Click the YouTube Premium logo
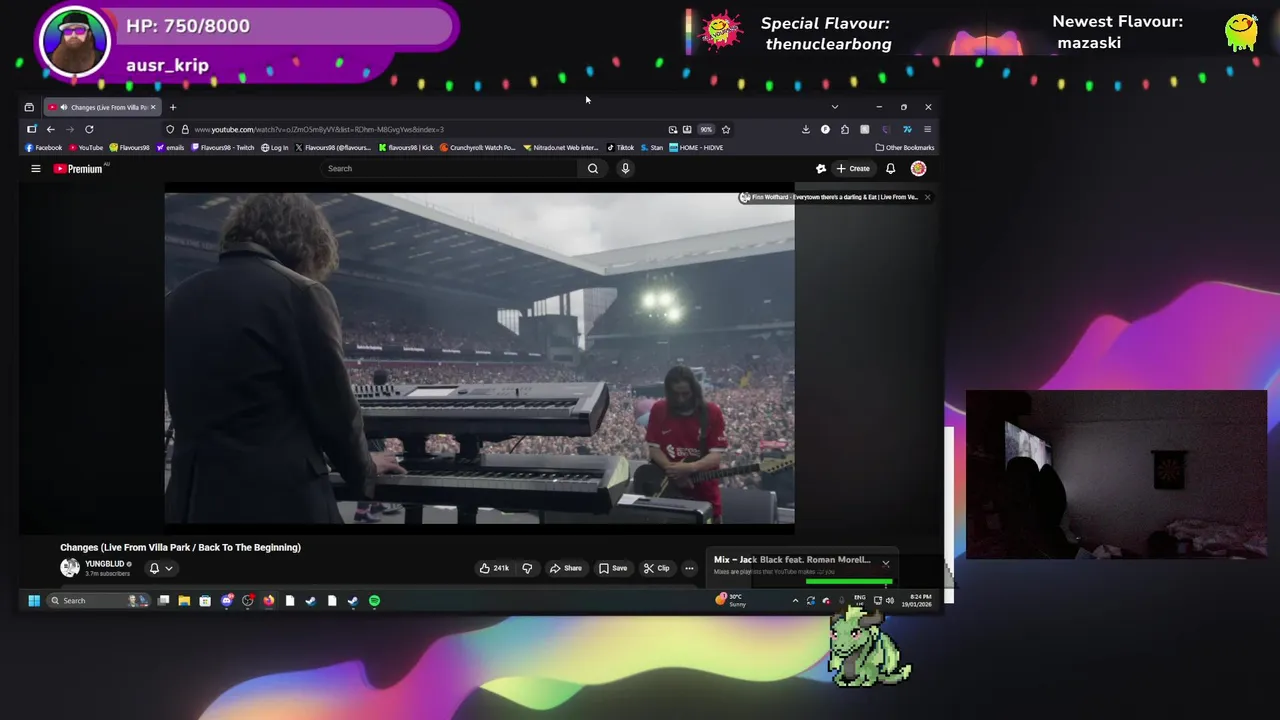Screen dimensions: 1280x720 pyautogui.click(x=78, y=169)
